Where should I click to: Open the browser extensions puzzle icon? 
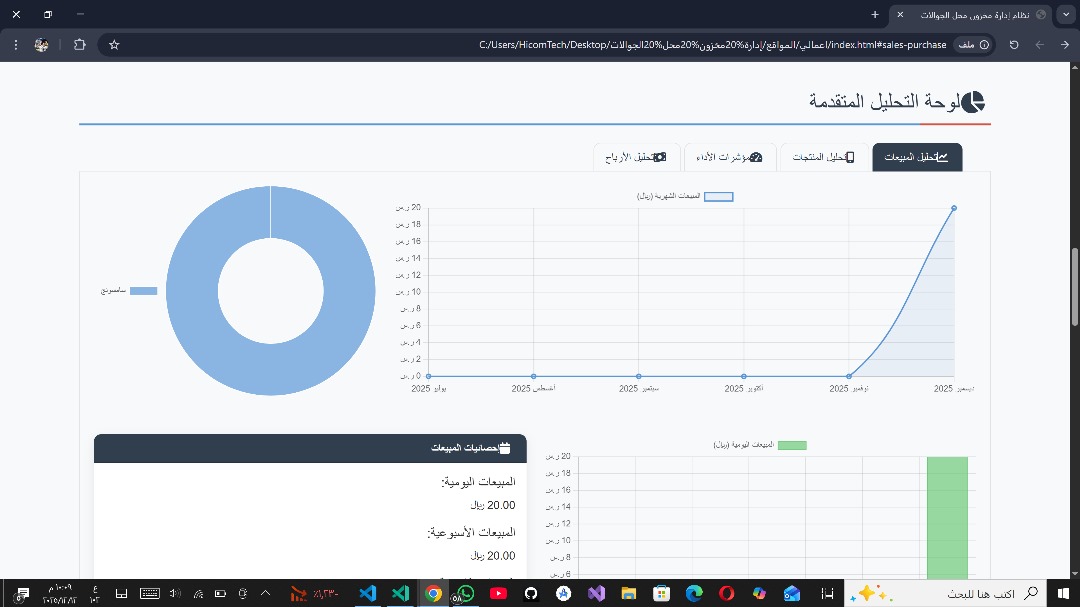(x=80, y=45)
